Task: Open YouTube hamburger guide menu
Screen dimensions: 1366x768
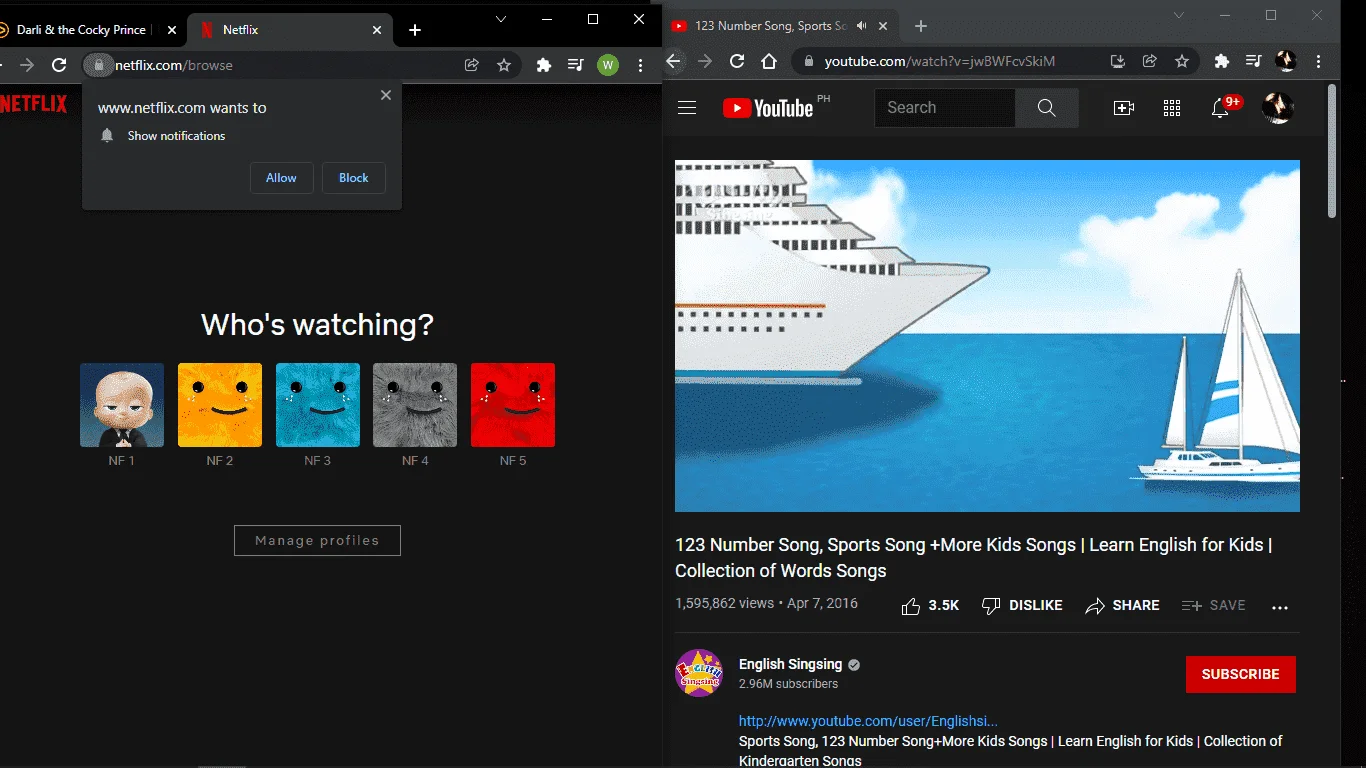Action: tap(687, 108)
